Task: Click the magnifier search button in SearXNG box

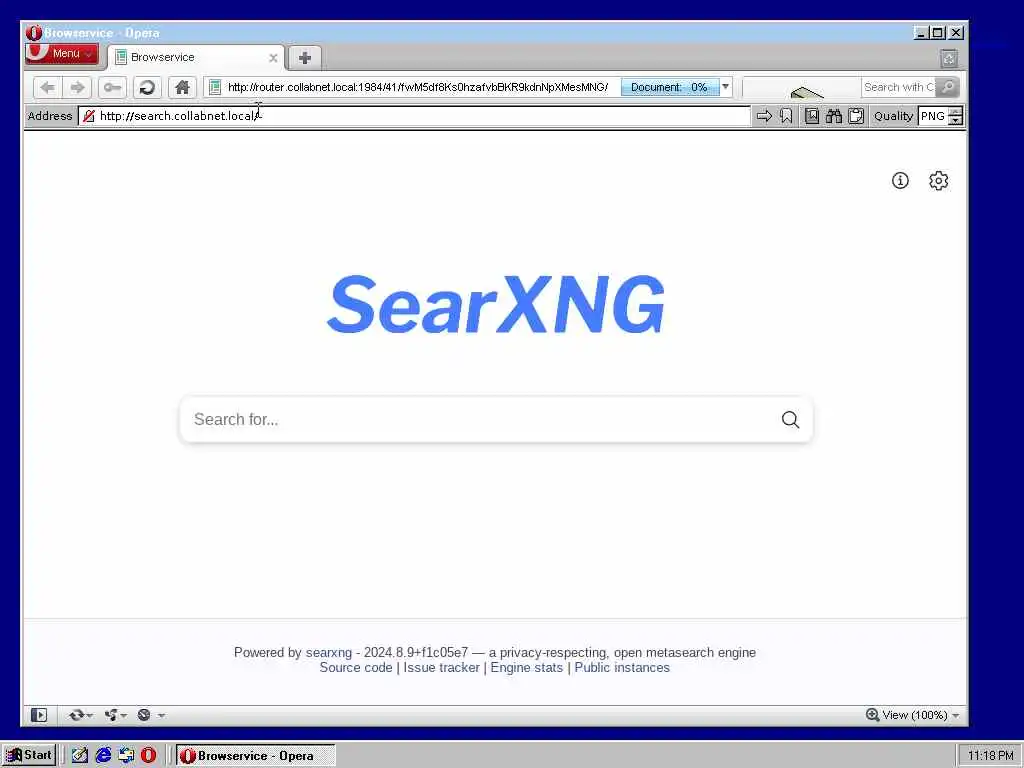Action: [x=790, y=419]
